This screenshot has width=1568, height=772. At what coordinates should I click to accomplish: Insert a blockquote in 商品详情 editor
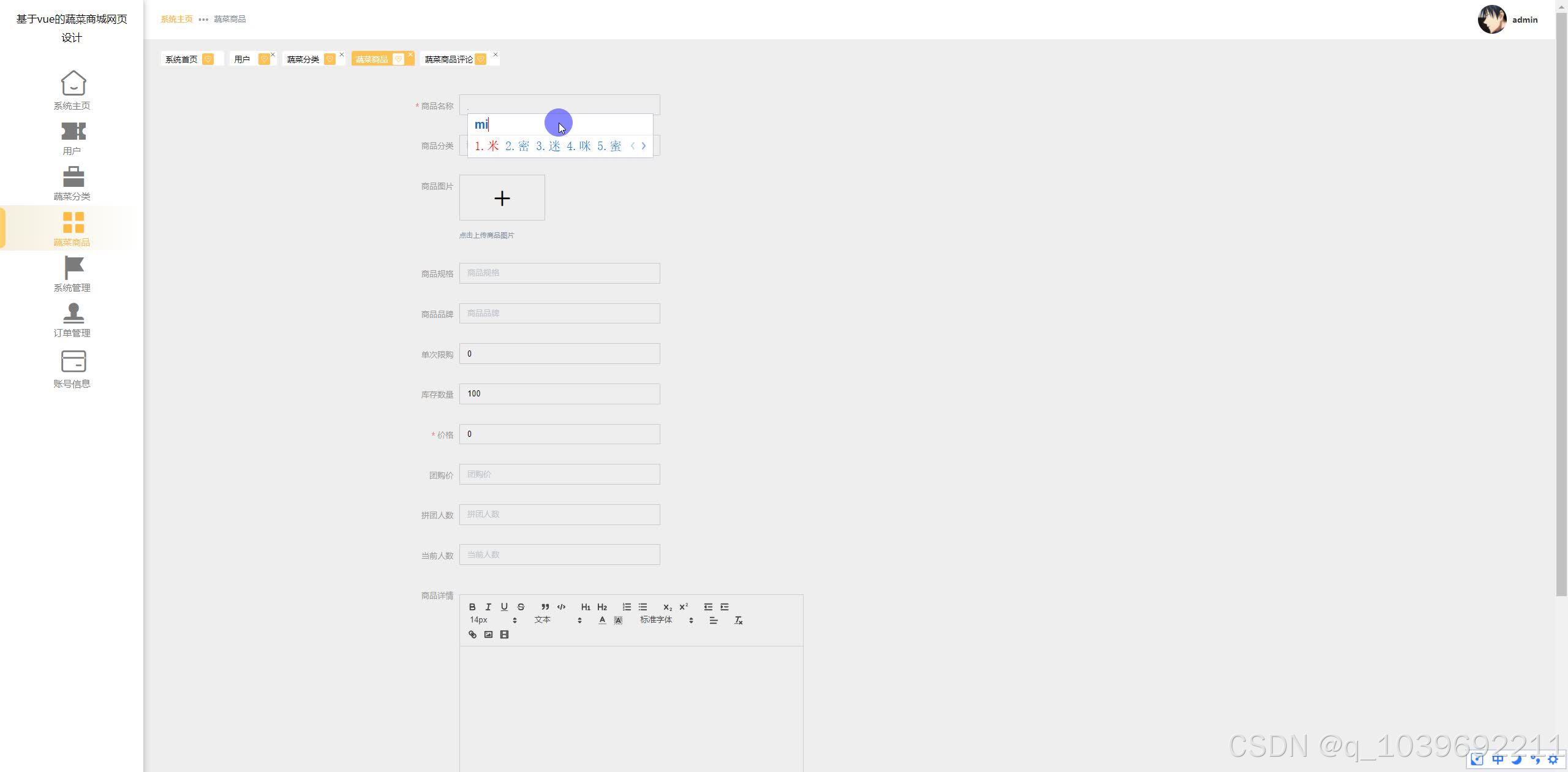(x=545, y=607)
